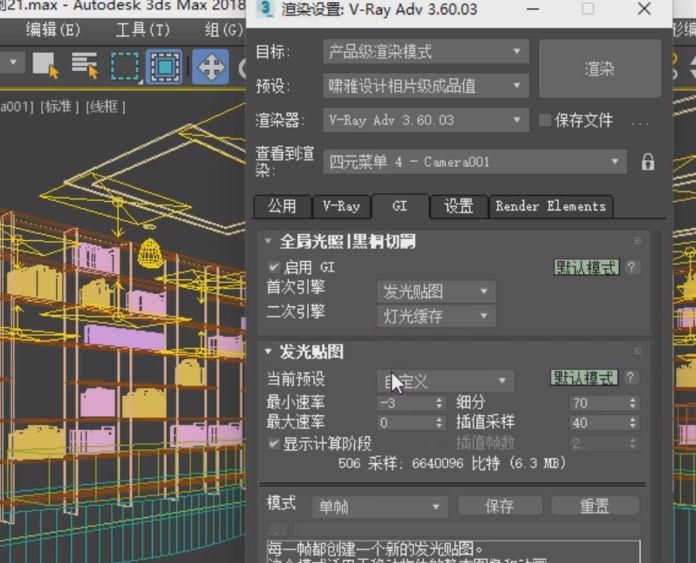Open the 渲染器 V-Ray Adv dropdown
Screen dimensions: 696x563
426,120
